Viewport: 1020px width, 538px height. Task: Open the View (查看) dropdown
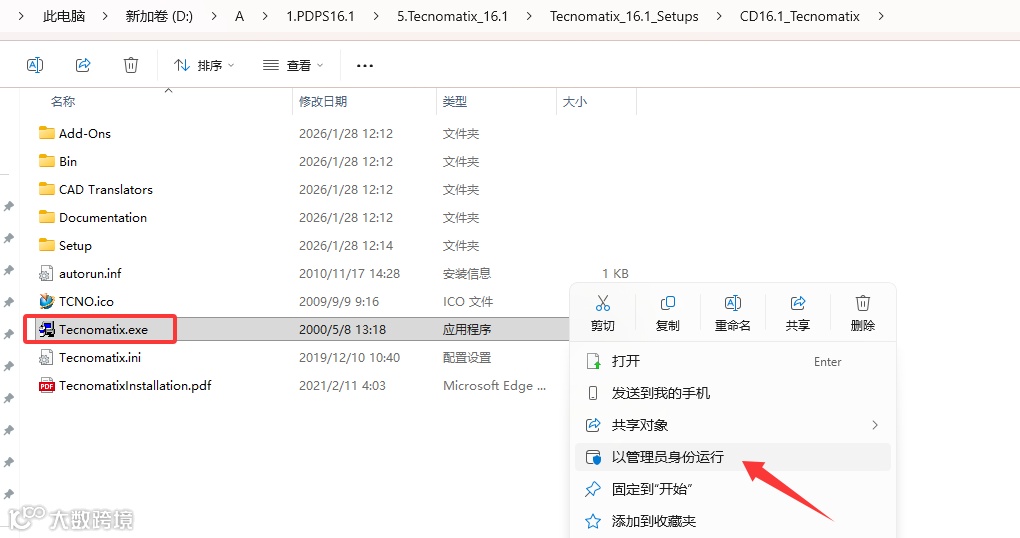coord(293,65)
